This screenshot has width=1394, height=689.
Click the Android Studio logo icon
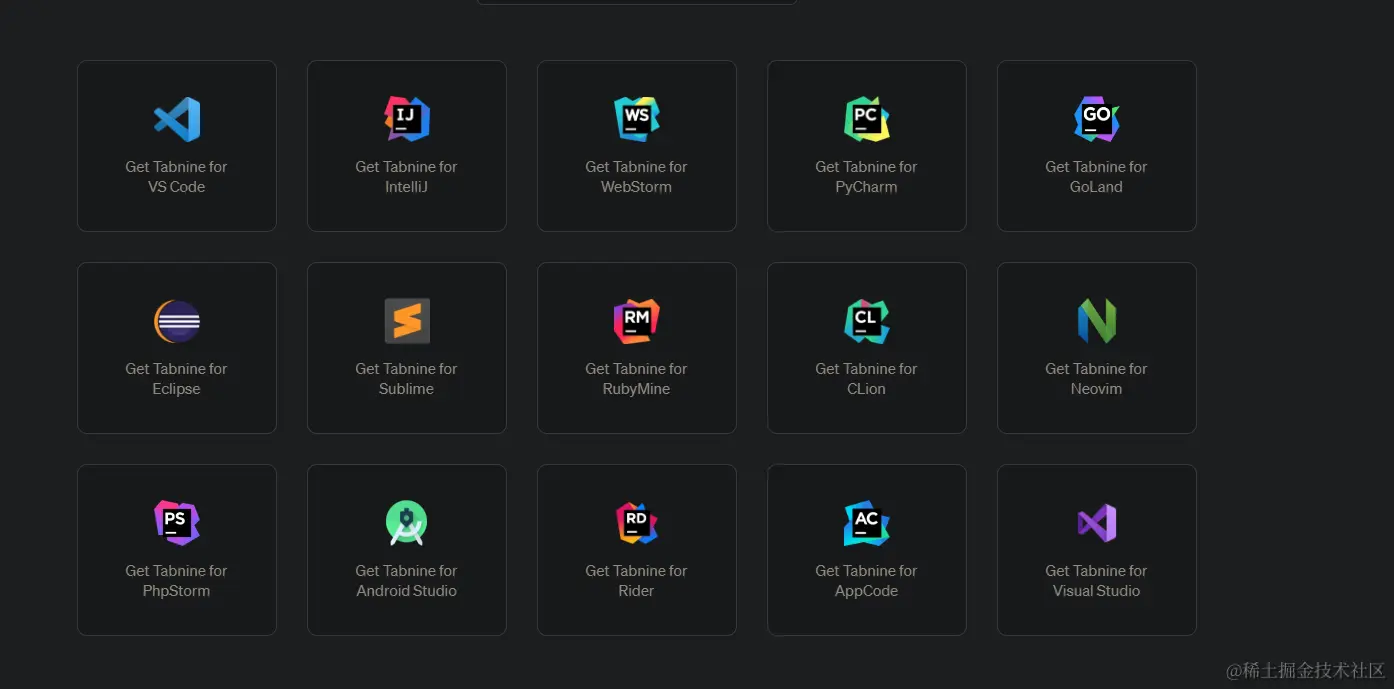(x=407, y=523)
